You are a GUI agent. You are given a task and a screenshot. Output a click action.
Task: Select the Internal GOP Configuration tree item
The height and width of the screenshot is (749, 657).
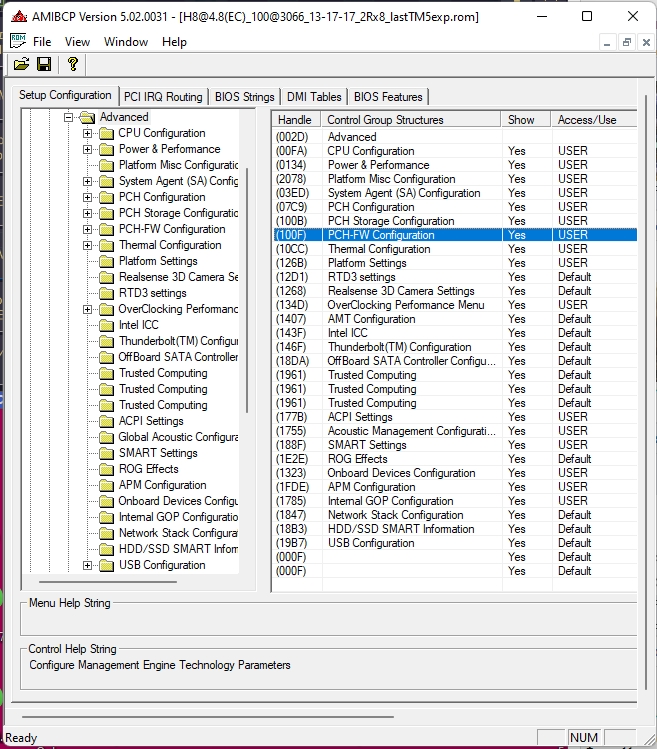(178, 517)
